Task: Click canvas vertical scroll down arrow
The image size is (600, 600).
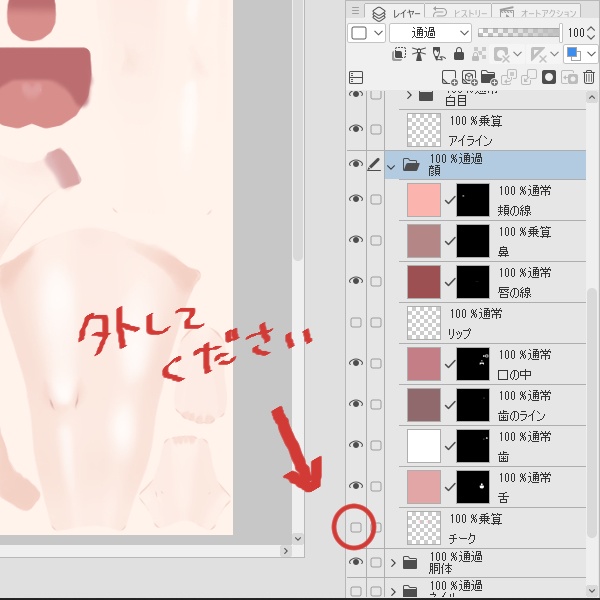Action: coord(298,539)
